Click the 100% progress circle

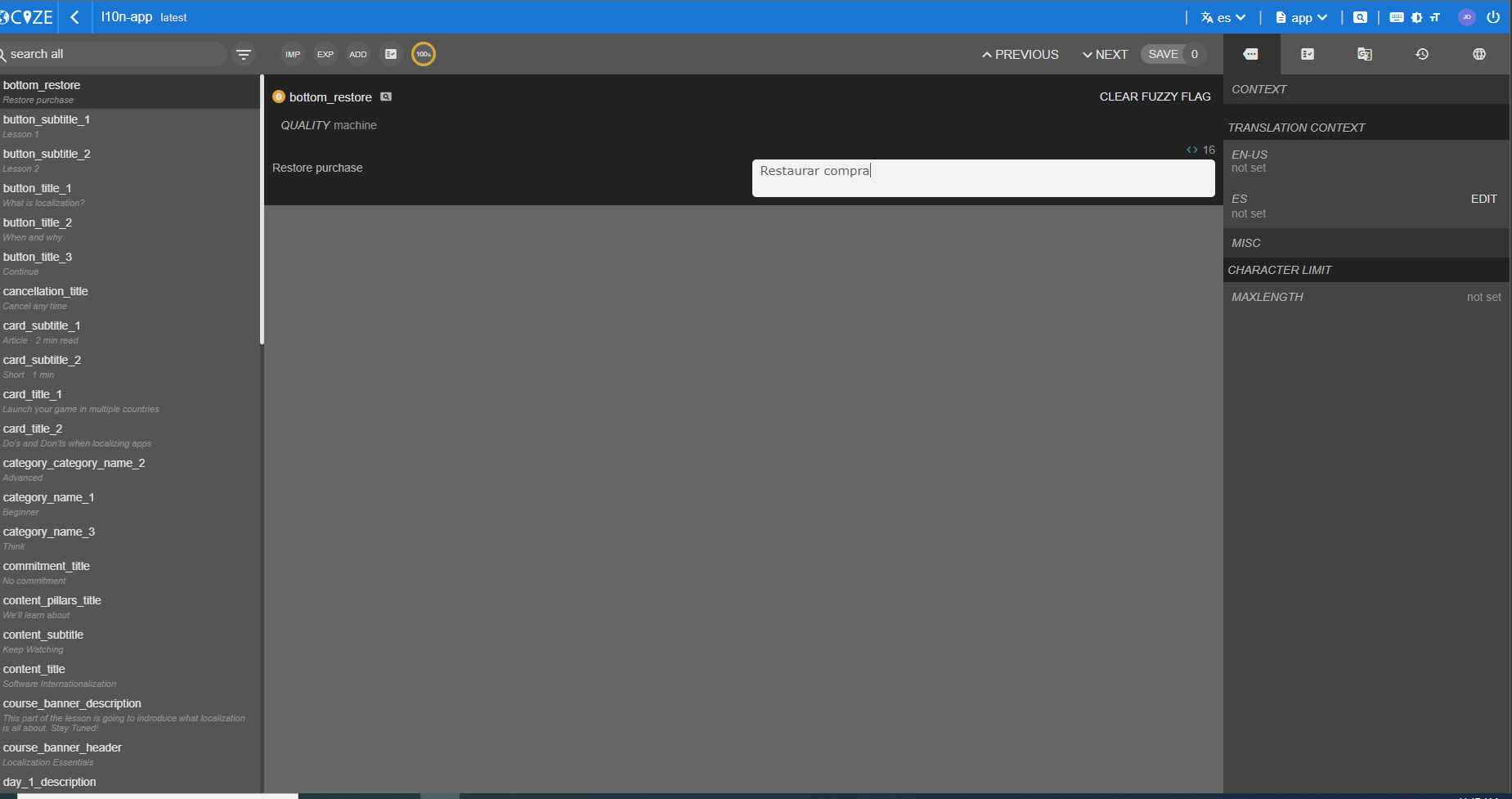click(x=424, y=54)
